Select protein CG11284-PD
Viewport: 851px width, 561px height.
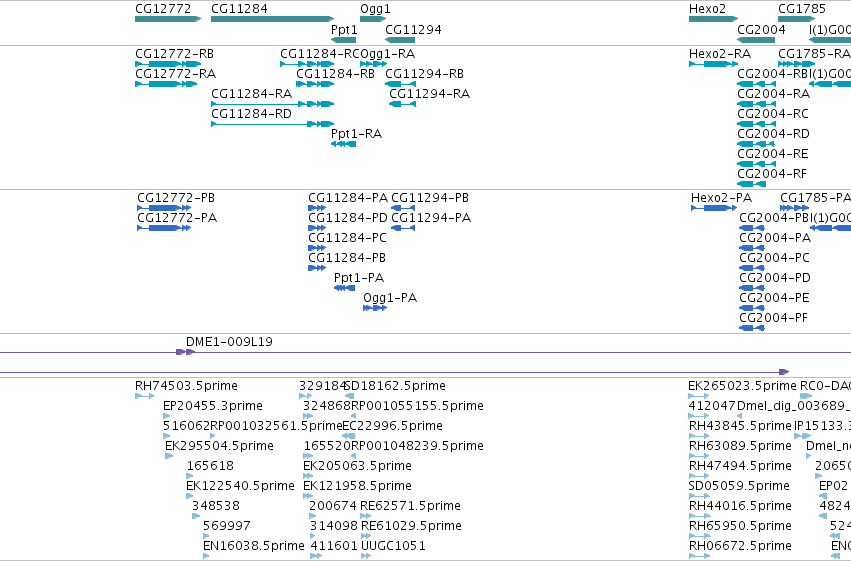pyautogui.click(x=317, y=228)
